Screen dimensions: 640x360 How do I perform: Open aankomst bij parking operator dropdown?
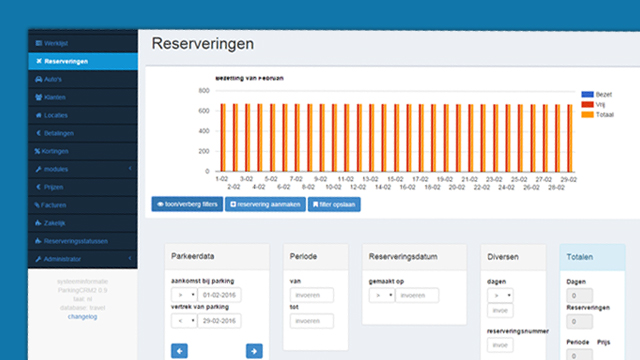[184, 295]
